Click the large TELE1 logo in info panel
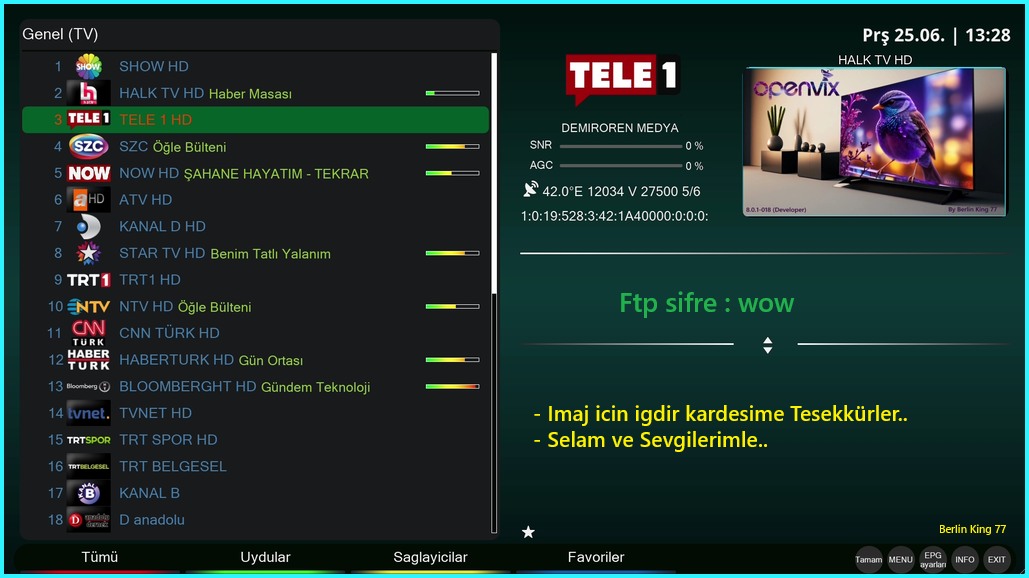Image resolution: width=1029 pixels, height=578 pixels. click(621, 79)
